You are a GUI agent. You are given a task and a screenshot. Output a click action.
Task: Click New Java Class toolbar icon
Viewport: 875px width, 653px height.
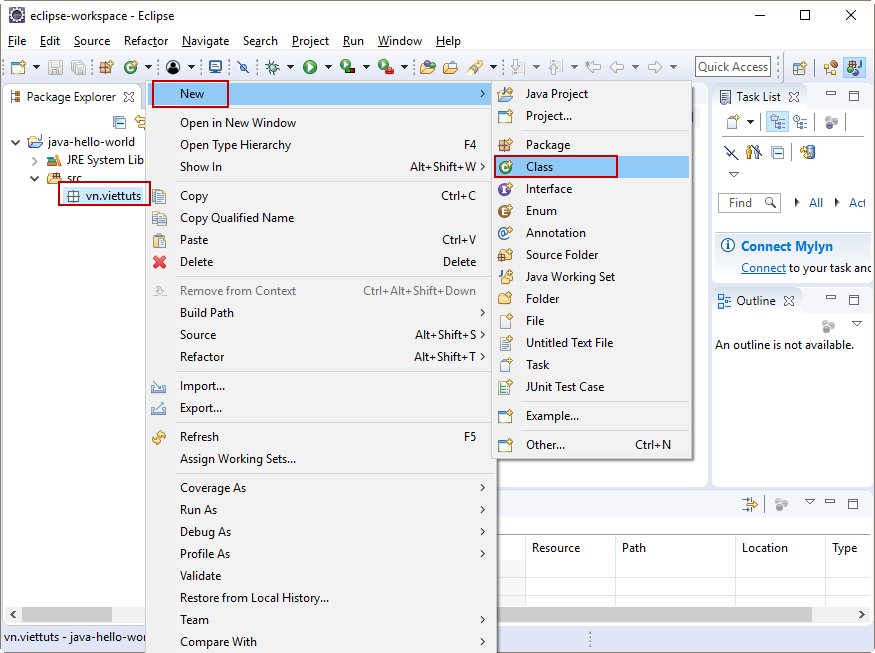point(131,68)
